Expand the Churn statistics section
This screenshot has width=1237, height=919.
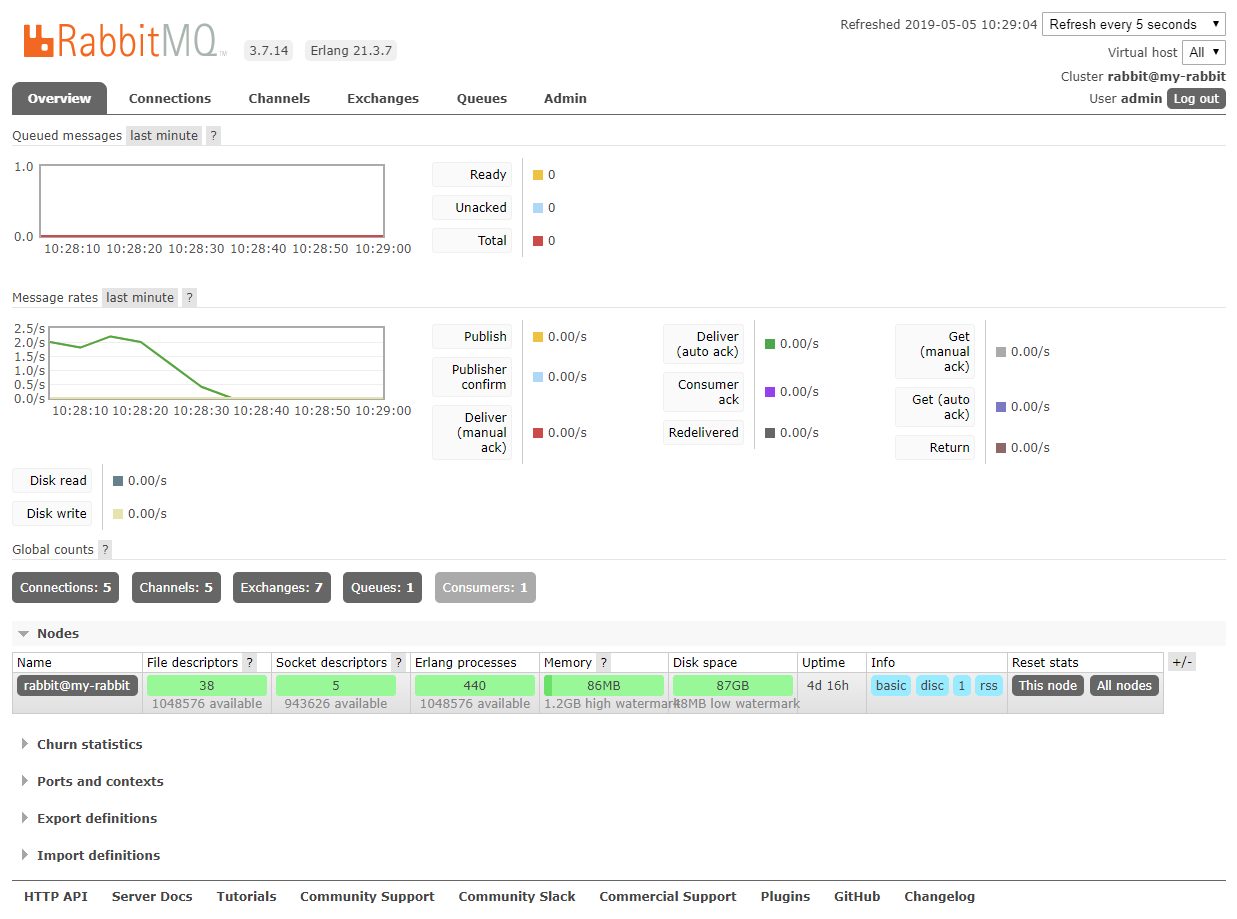point(89,745)
